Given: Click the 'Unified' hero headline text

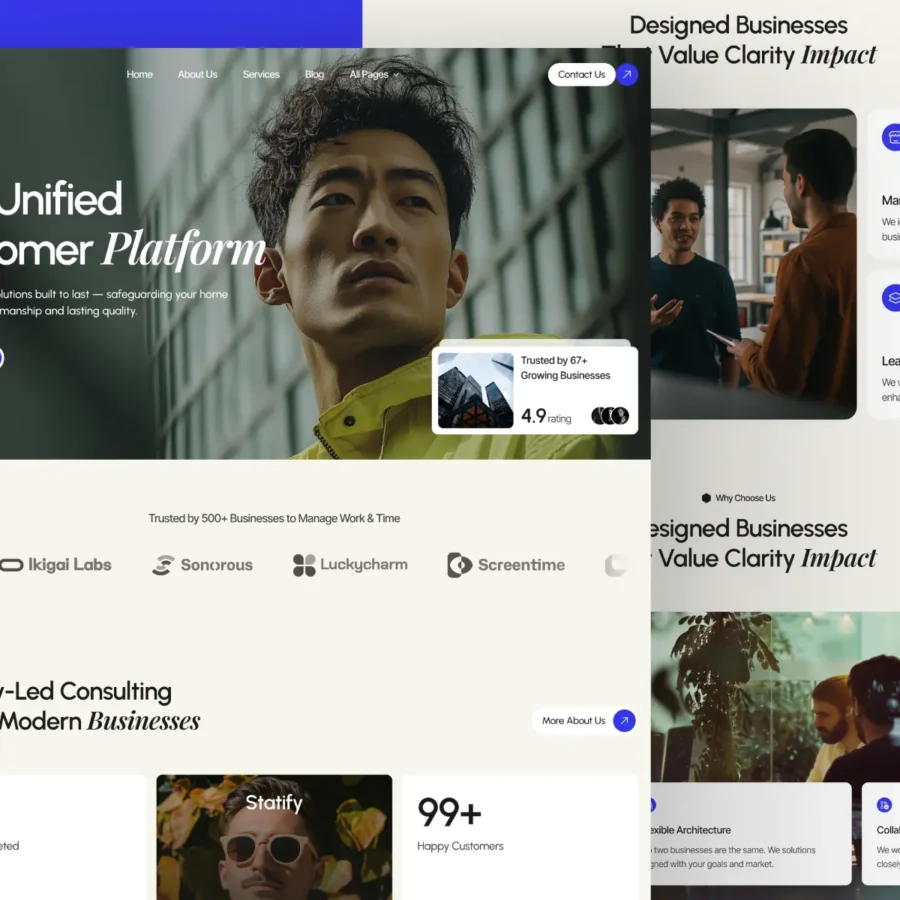Looking at the screenshot, I should (61, 199).
